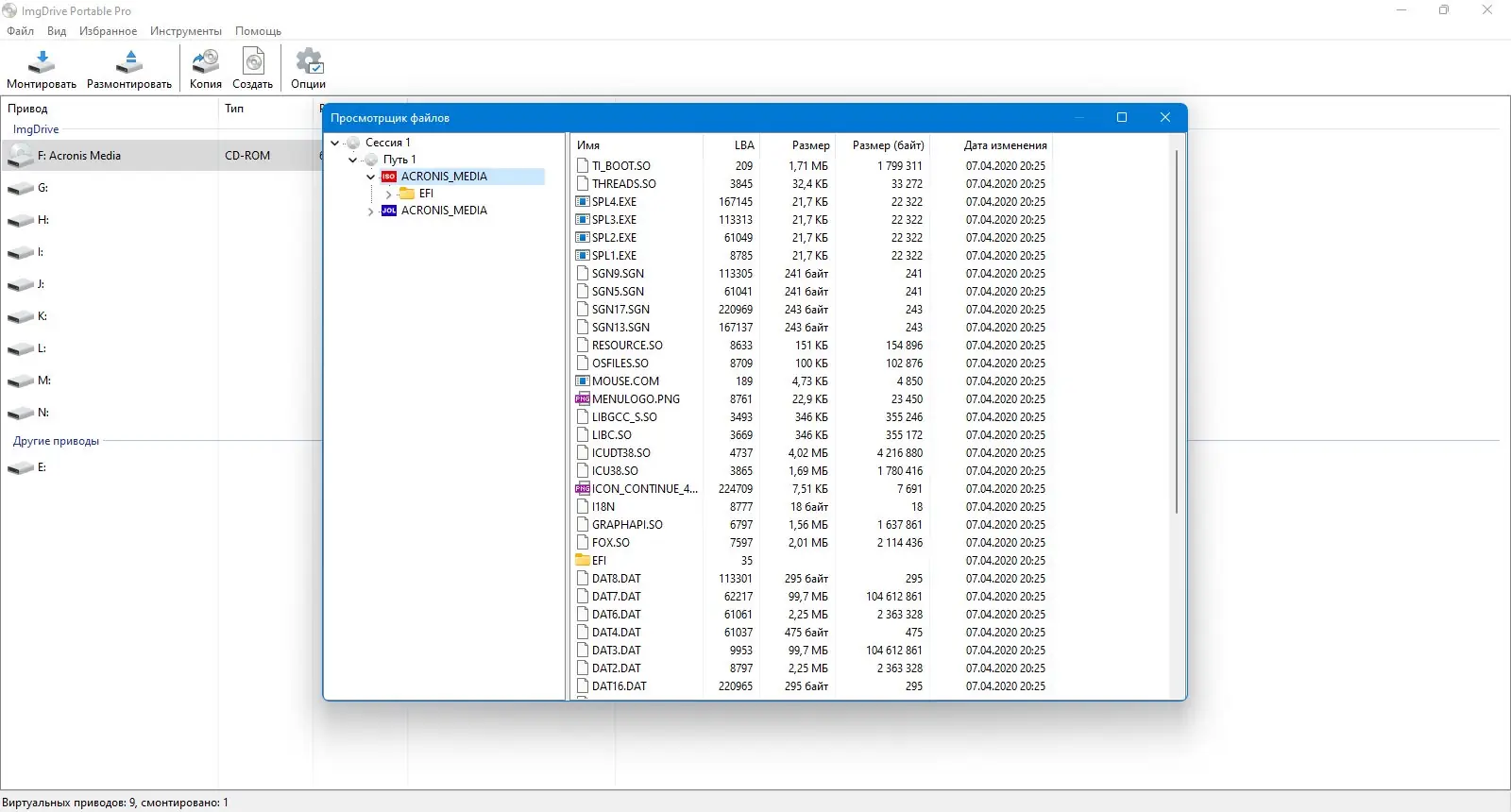The height and width of the screenshot is (812, 1511).
Task: Click the Монтировать toolbar icon
Action: (x=42, y=62)
